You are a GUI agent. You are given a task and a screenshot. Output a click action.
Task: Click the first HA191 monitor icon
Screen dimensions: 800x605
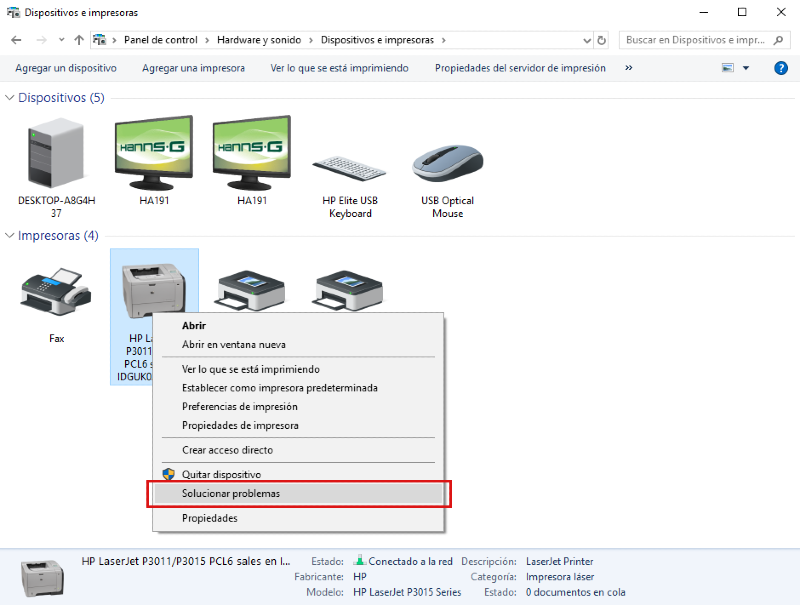tap(154, 155)
